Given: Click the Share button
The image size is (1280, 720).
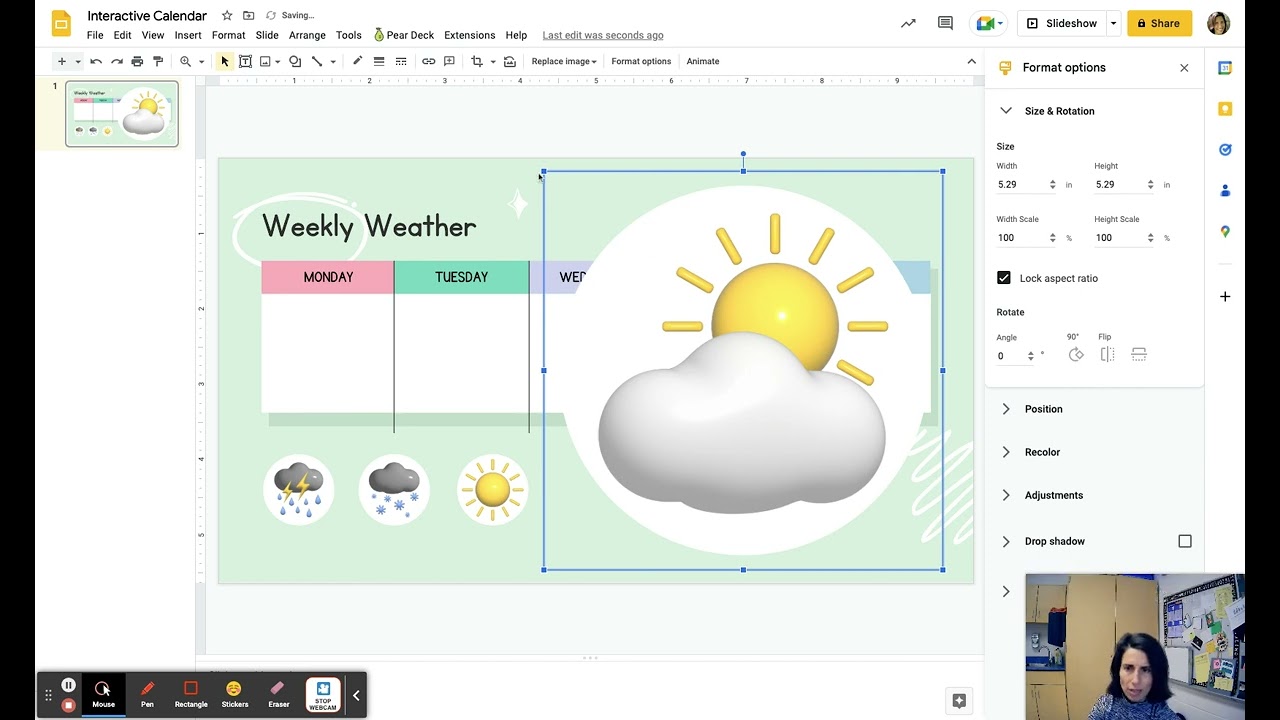Looking at the screenshot, I should pos(1159,23).
